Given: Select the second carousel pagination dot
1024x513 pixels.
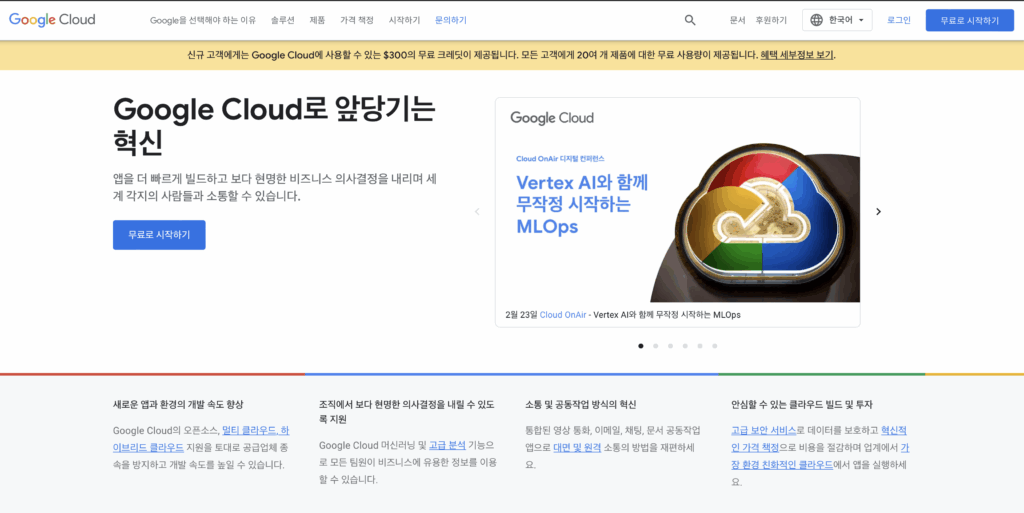Looking at the screenshot, I should click(x=656, y=346).
